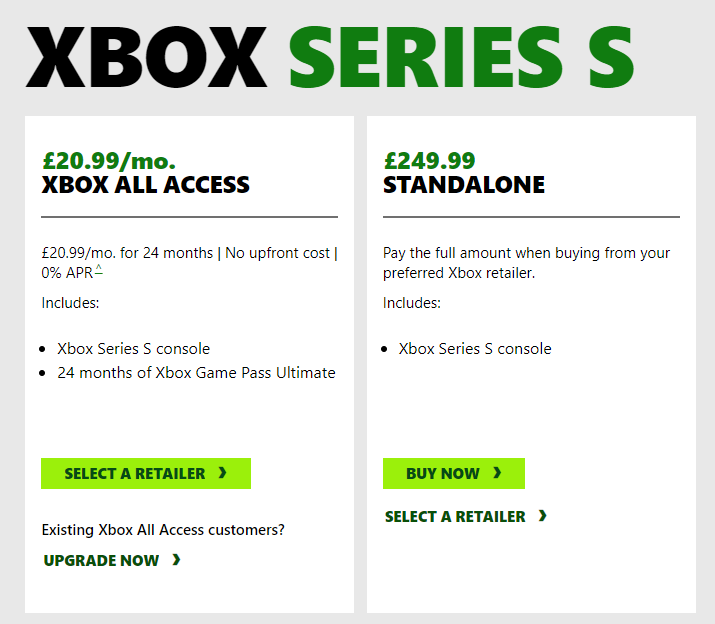Click the Pay the full amount description

[526, 262]
